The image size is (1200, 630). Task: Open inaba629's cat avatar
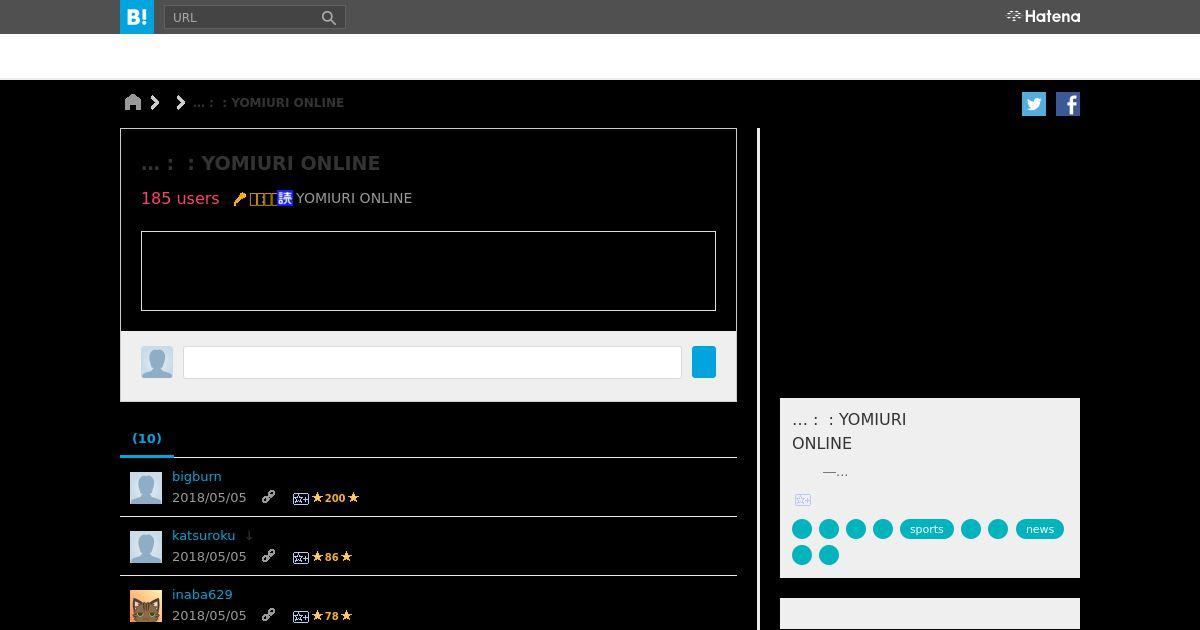pyautogui.click(x=146, y=606)
